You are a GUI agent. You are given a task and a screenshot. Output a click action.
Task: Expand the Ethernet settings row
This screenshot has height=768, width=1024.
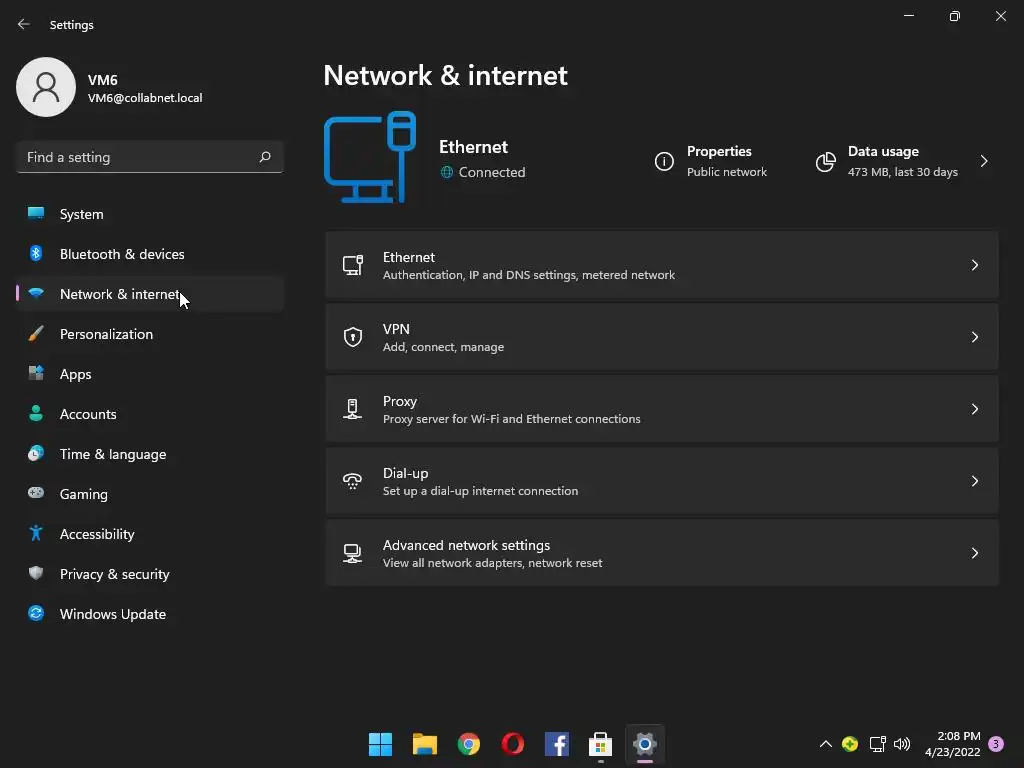(x=661, y=265)
